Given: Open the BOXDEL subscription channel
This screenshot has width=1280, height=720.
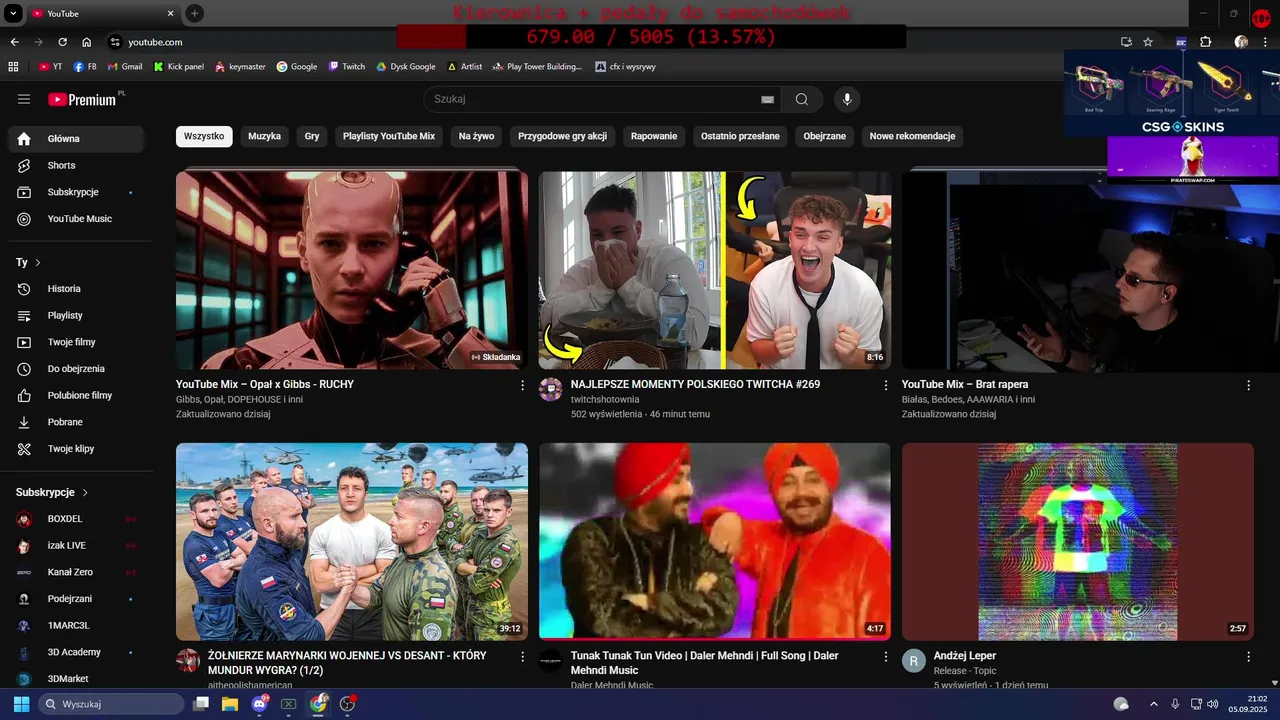Looking at the screenshot, I should [x=76, y=519].
